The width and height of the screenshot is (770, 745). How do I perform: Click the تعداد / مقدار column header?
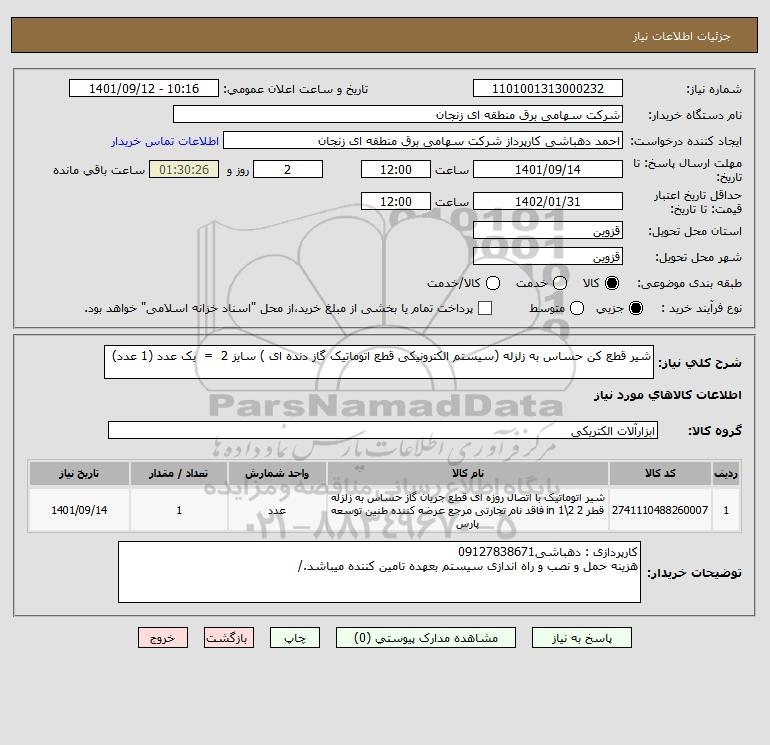pyautogui.click(x=179, y=473)
